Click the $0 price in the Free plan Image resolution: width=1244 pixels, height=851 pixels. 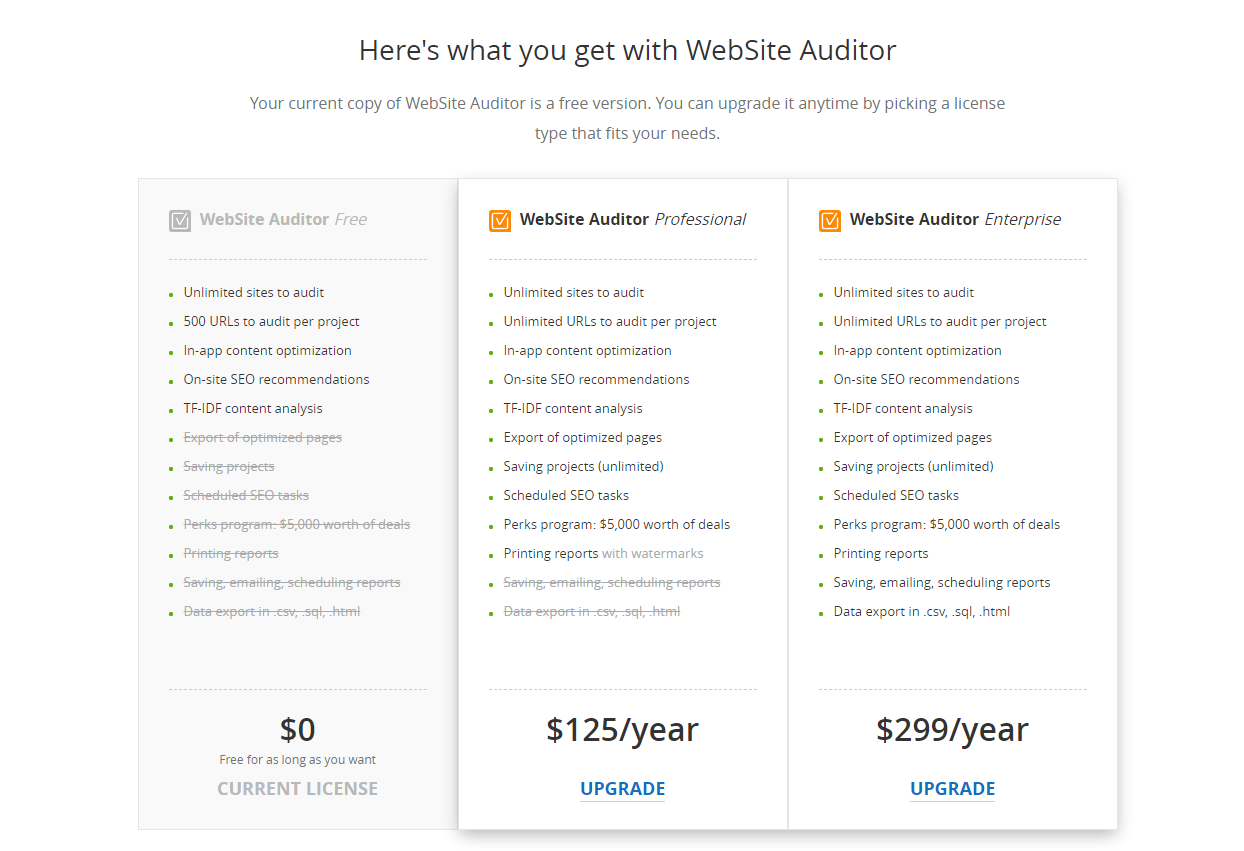click(x=298, y=729)
